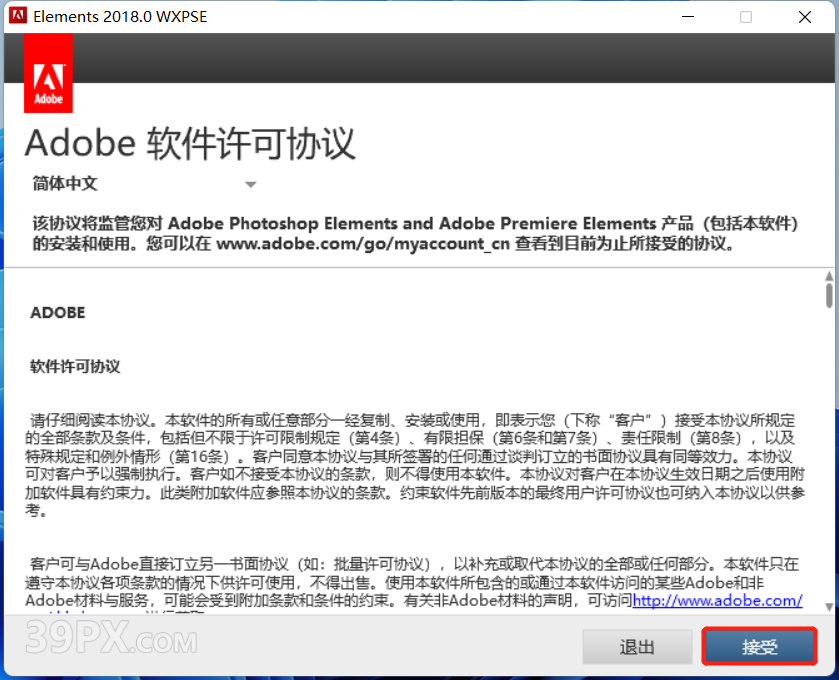Screen dimensions: 839x680
Task: Click the agreement scrollbar thumb
Action: [x=829, y=295]
